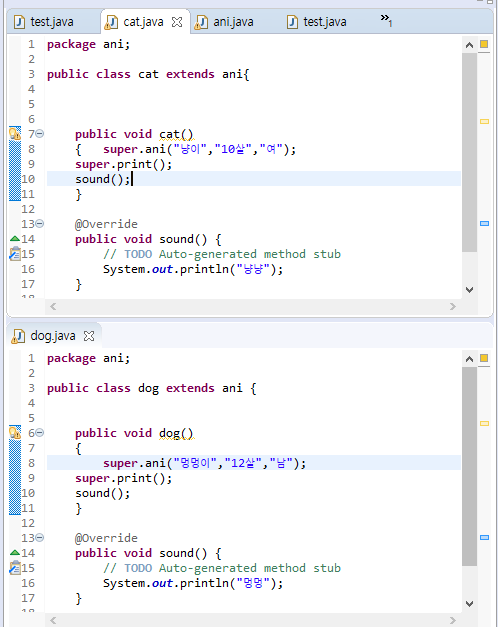Collapse the @Override block at line 13 in cat.java

(x=40, y=224)
